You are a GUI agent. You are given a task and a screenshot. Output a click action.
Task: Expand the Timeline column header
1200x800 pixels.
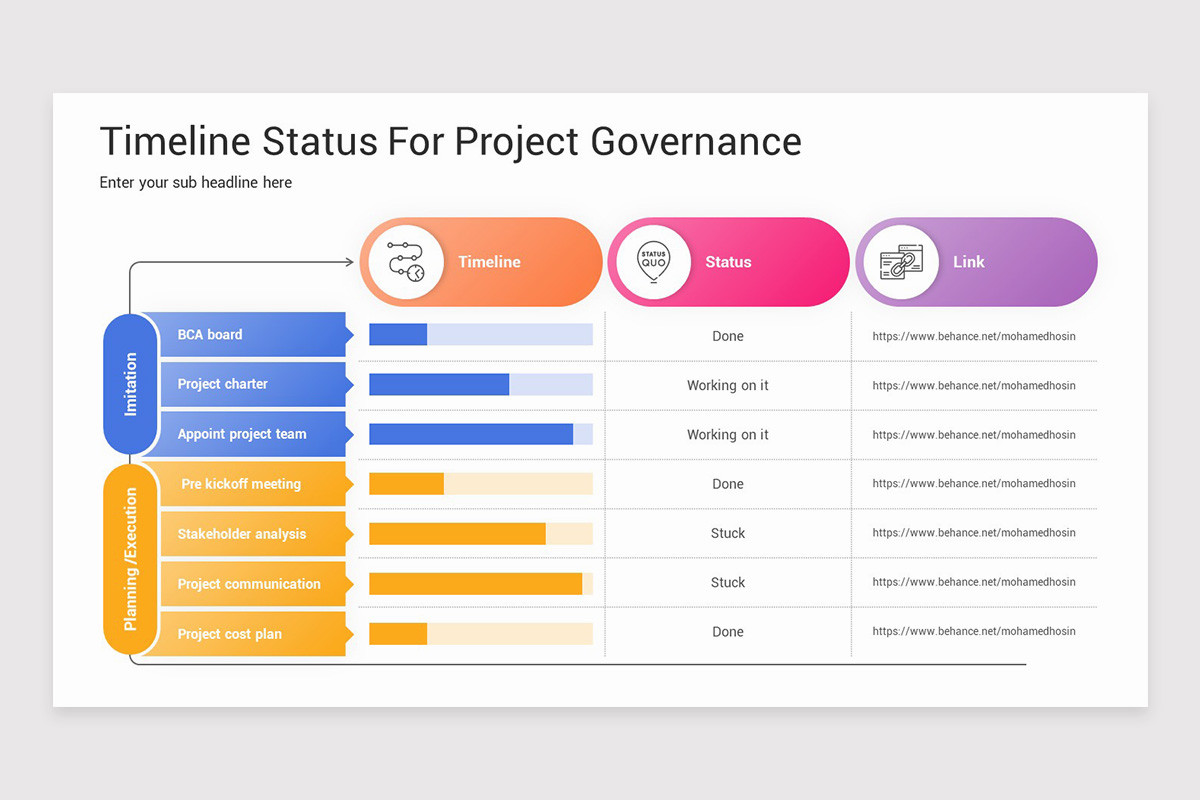(489, 262)
